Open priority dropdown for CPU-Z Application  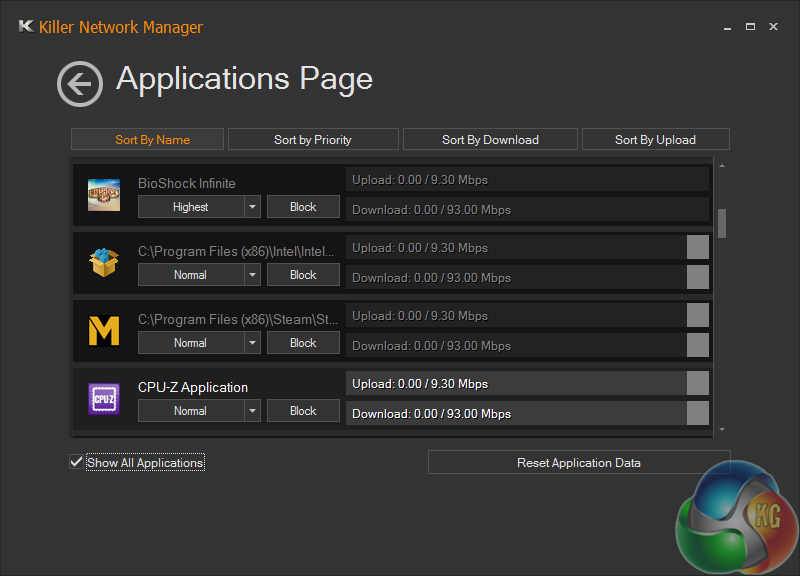252,411
